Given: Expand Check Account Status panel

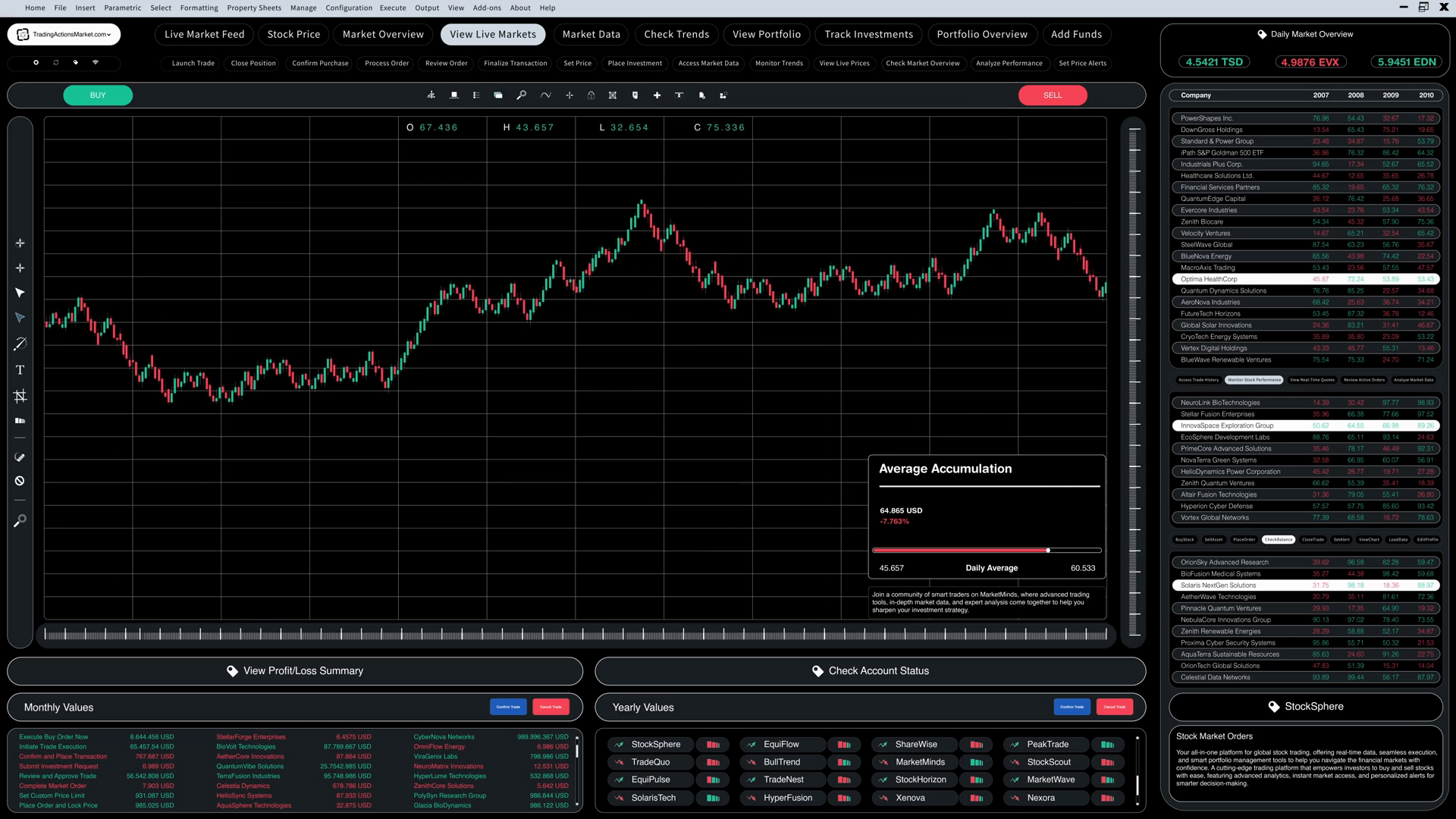Looking at the screenshot, I should (x=870, y=671).
